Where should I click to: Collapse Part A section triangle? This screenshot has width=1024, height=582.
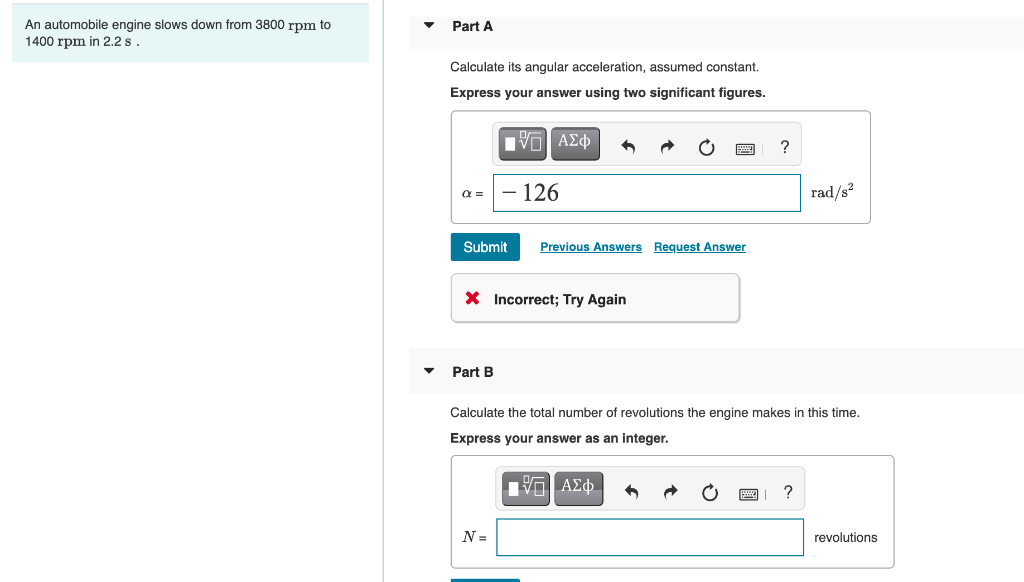(429, 25)
